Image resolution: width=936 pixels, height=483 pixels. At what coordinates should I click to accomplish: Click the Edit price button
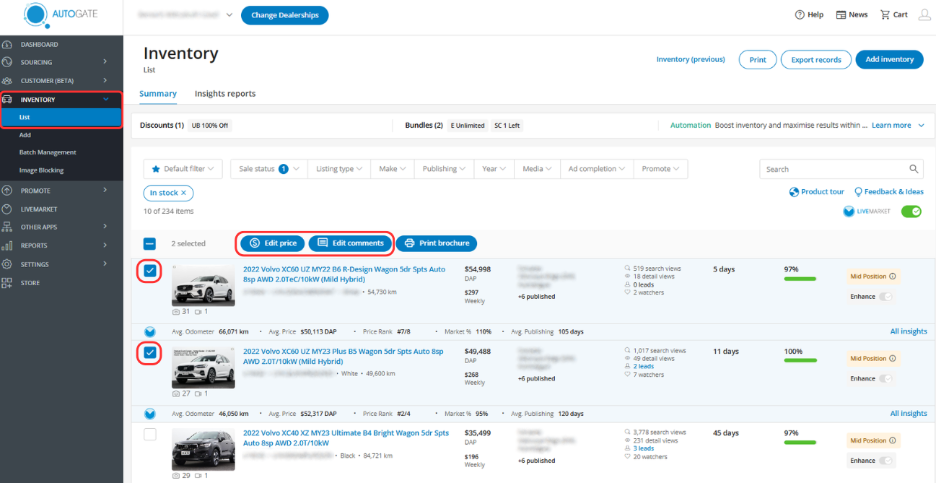coord(272,243)
